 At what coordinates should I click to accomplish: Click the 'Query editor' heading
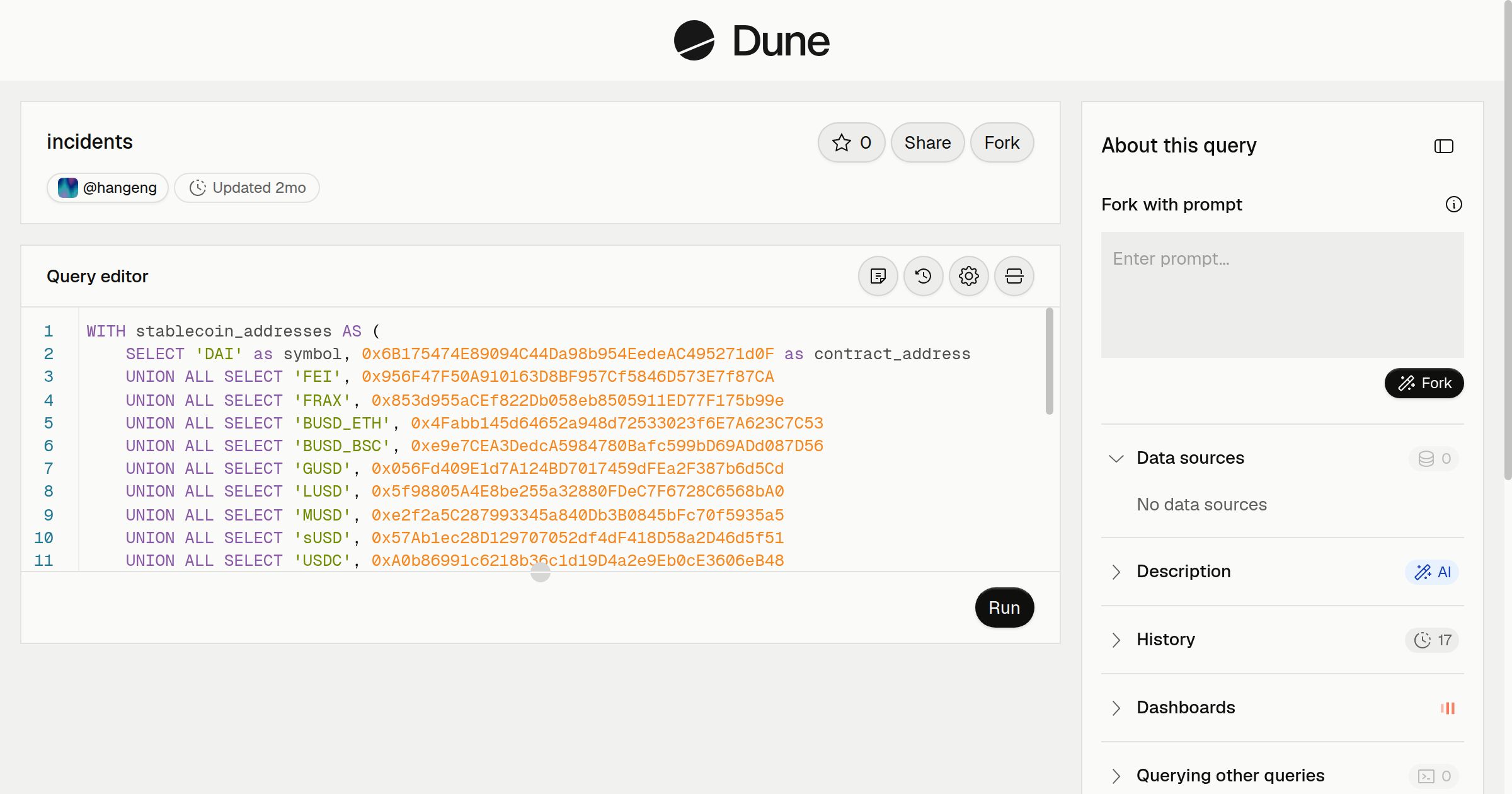[x=98, y=276]
